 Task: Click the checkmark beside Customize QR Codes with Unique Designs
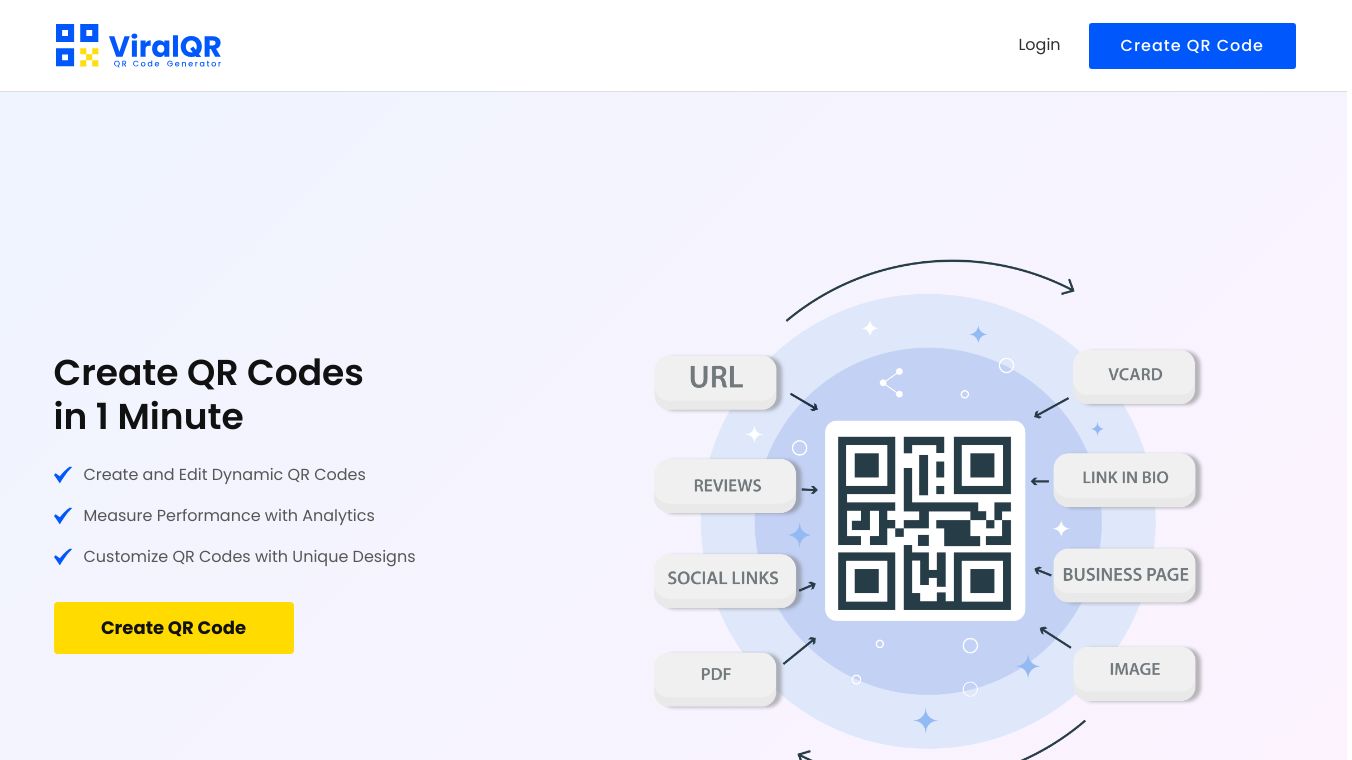[x=63, y=557]
